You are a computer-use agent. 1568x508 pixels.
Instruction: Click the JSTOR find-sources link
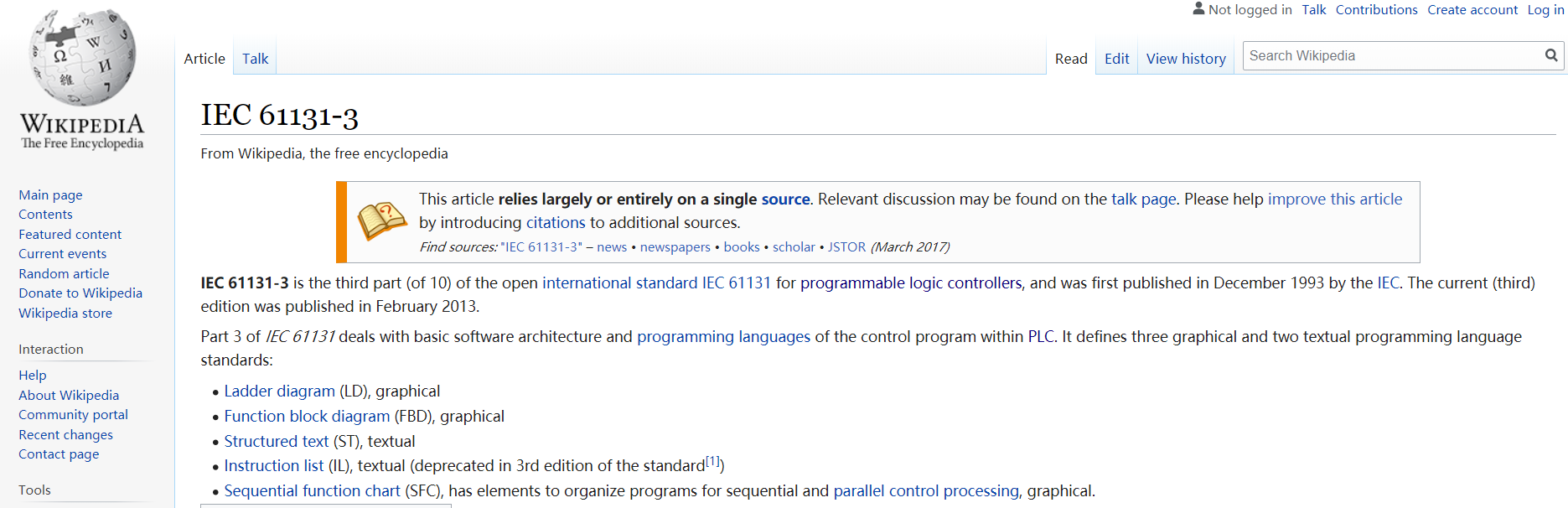pos(846,247)
